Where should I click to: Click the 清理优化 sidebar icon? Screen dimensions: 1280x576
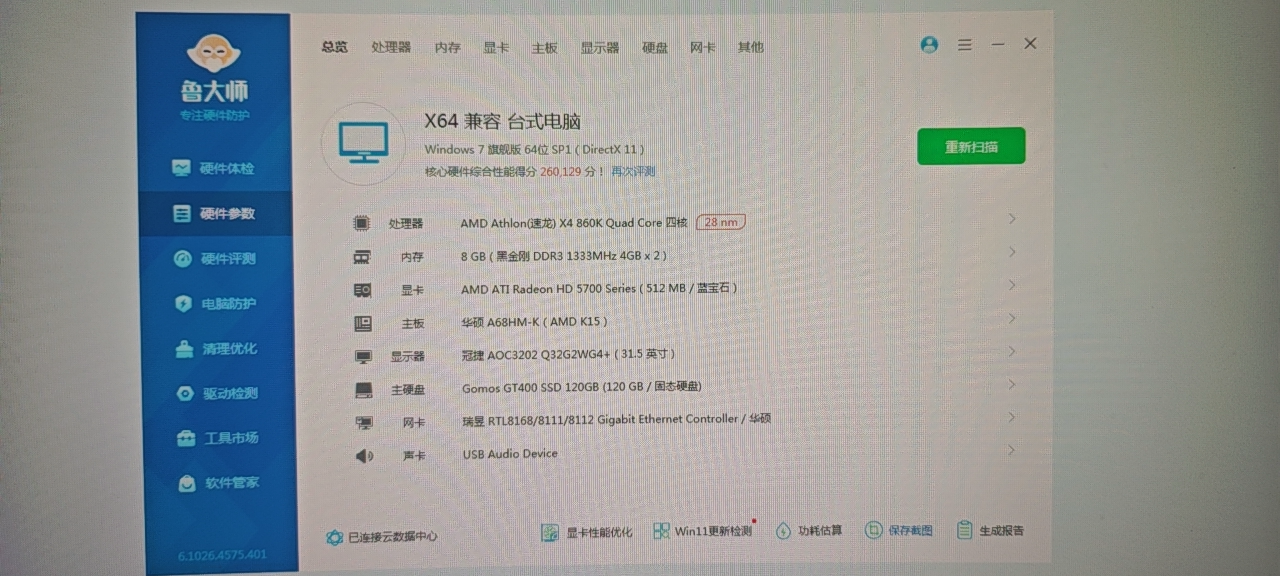pyautogui.click(x=184, y=349)
